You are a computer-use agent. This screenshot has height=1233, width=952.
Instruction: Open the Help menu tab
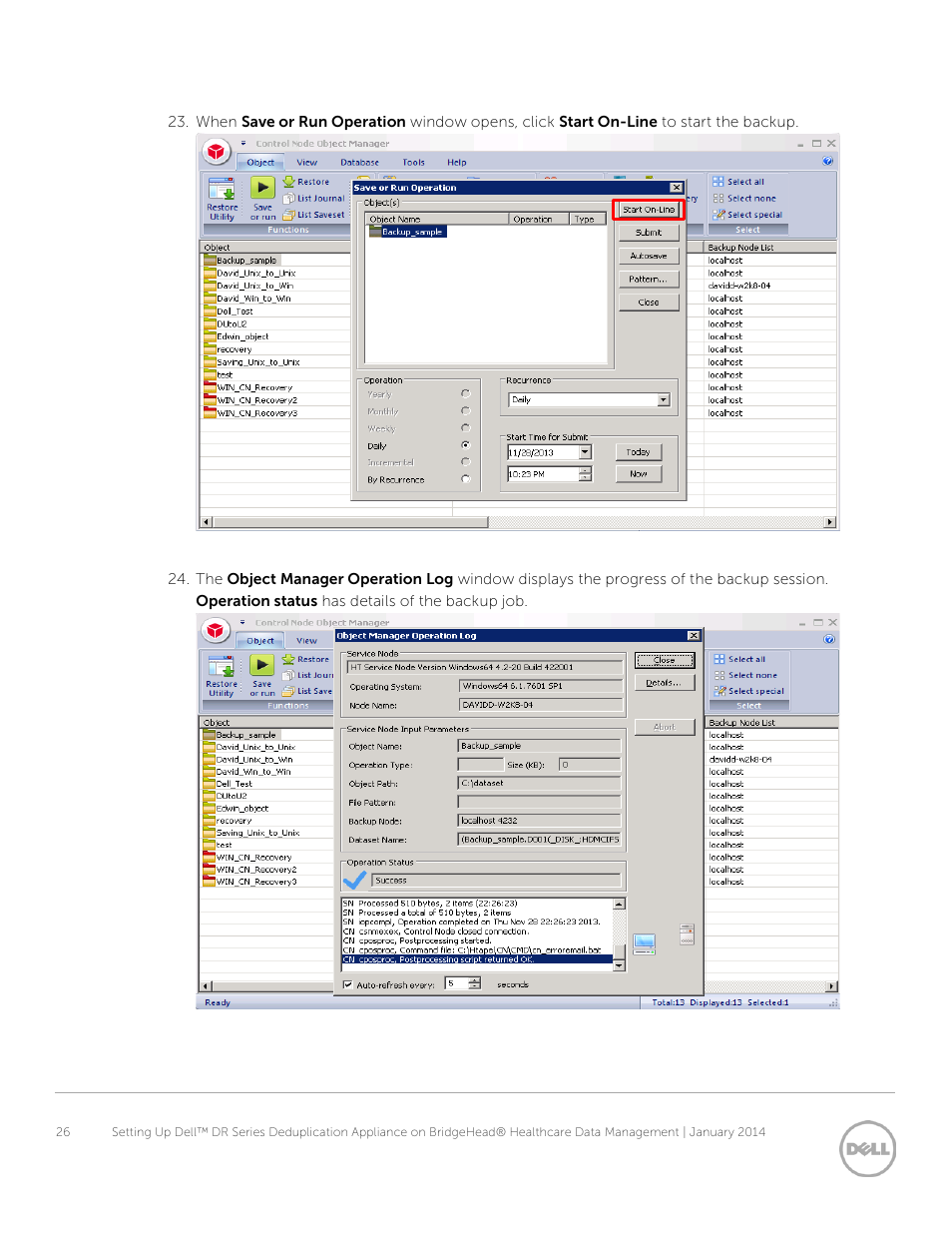456,162
